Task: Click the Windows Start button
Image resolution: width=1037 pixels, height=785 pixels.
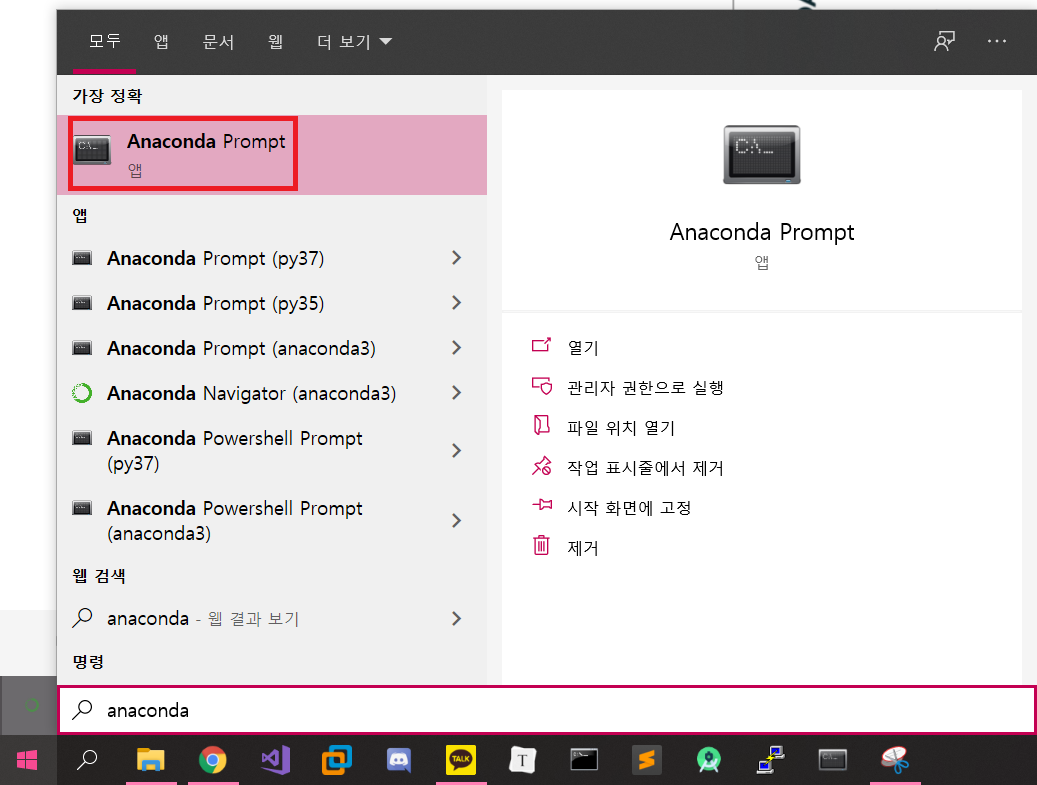Action: click(x=27, y=760)
